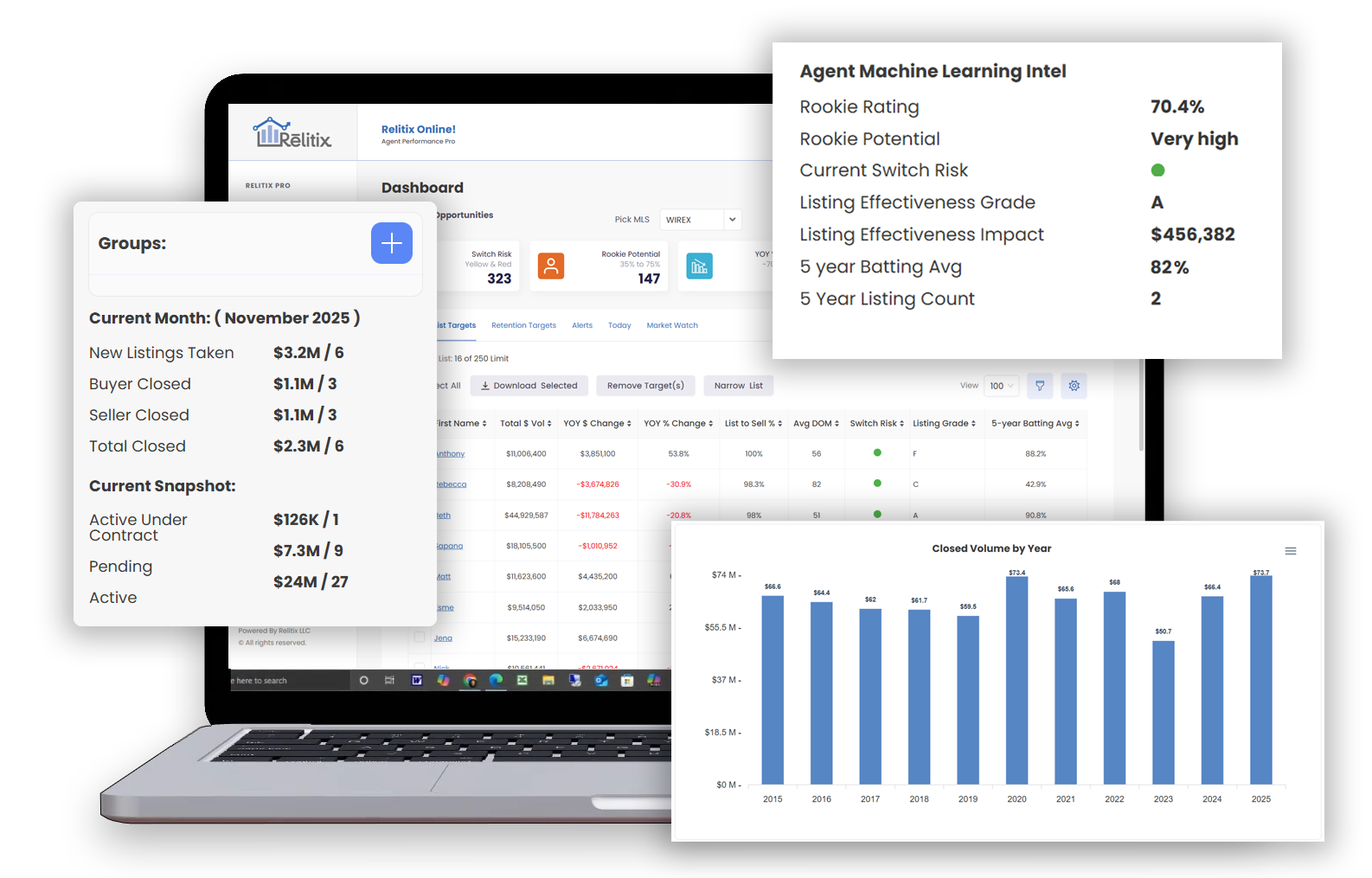Click the Cortana circle icon on taskbar
The width and height of the screenshot is (1372, 878).
pos(363,681)
